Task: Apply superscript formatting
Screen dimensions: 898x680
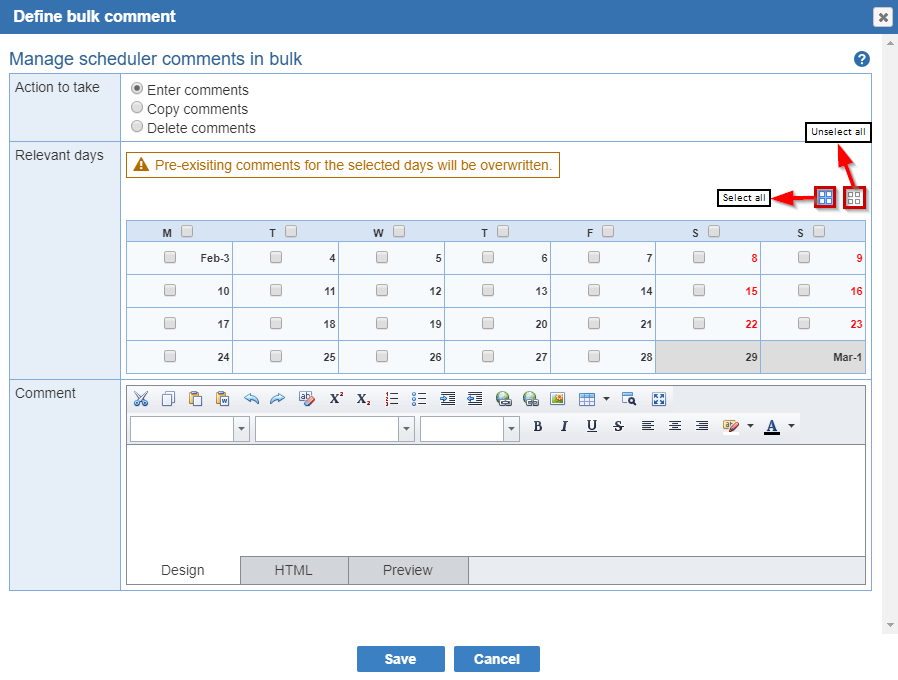Action: [336, 399]
